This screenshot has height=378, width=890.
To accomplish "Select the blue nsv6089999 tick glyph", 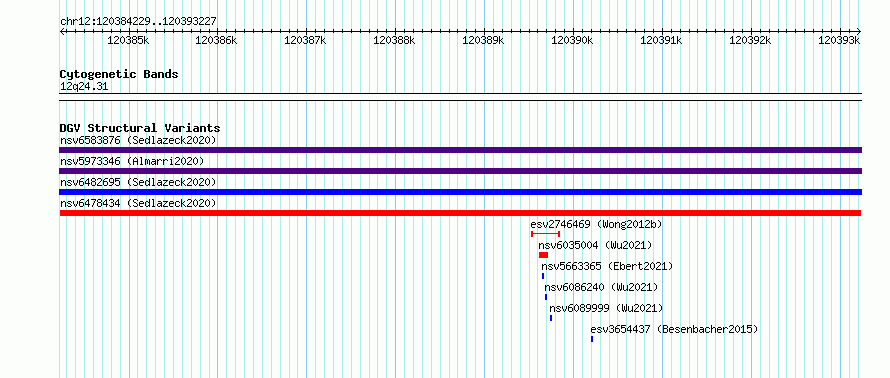I will point(551,318).
